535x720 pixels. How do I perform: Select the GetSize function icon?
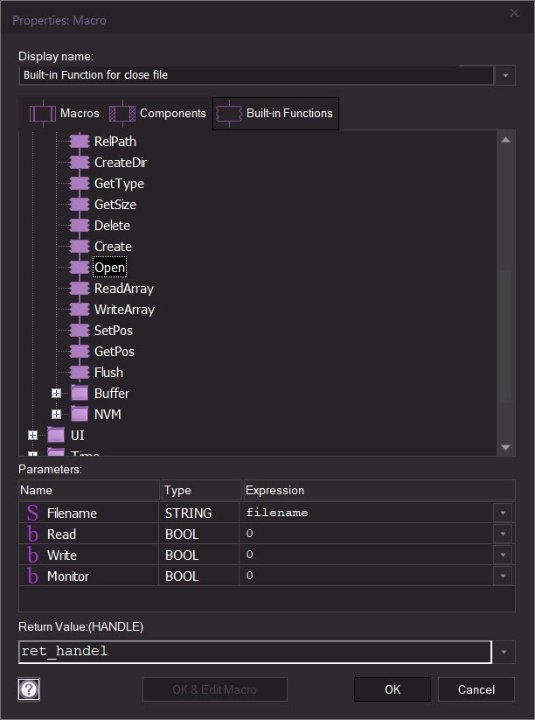(79, 204)
